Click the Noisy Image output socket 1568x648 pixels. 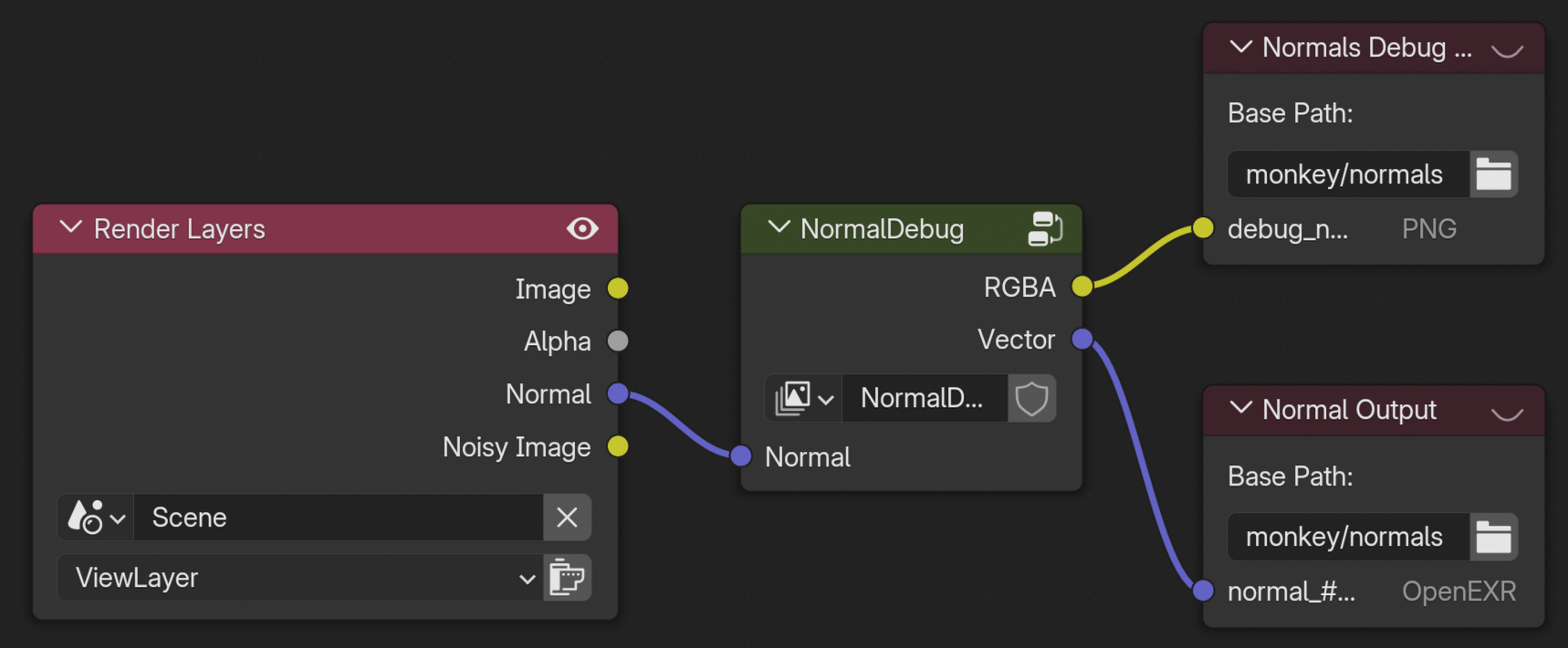pos(618,446)
